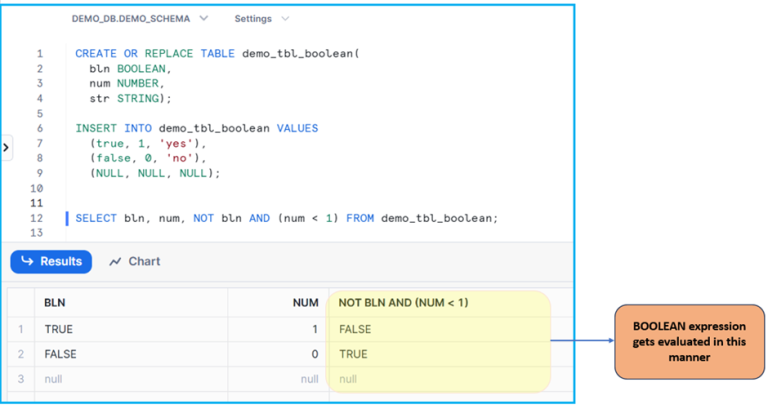Image resolution: width=768 pixels, height=409 pixels.
Task: Select the FALSE cell in BLN column
Action: [61, 354]
